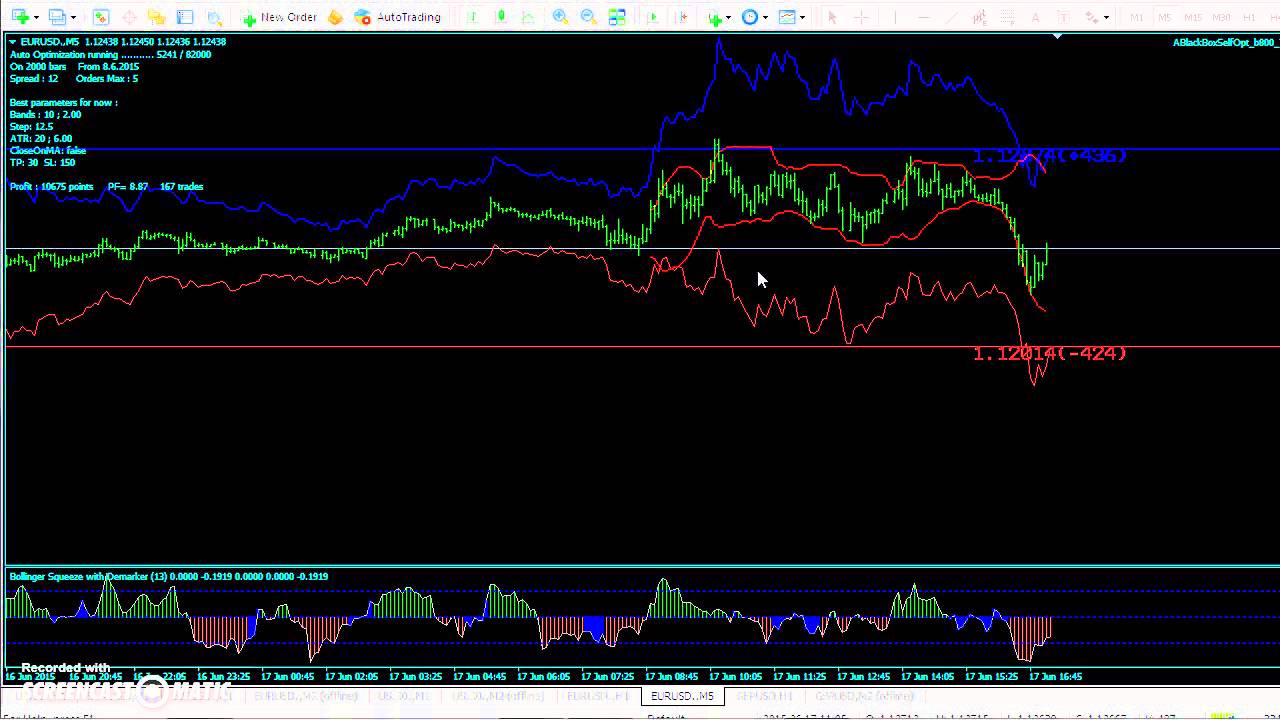The width and height of the screenshot is (1280, 720).
Task: Click the blue 1.12 price level label
Action: coord(1050,156)
